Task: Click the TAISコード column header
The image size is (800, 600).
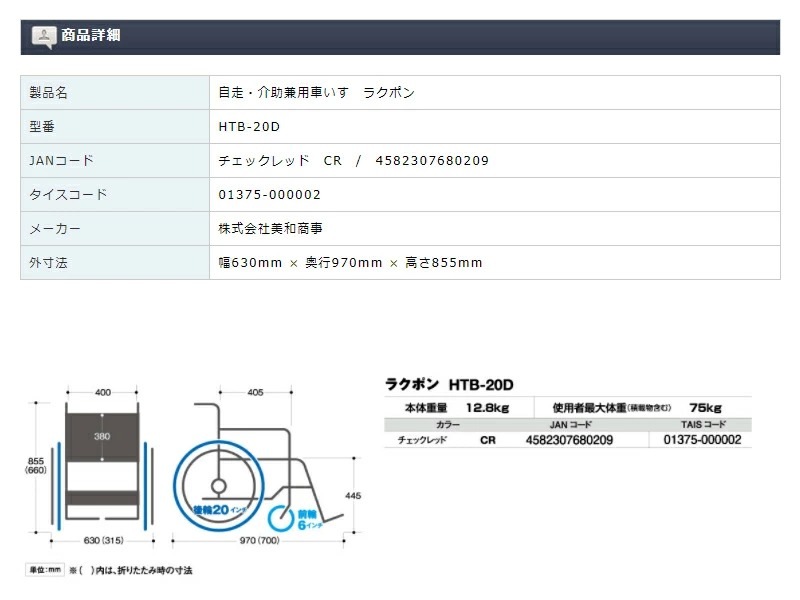Action: 701,424
